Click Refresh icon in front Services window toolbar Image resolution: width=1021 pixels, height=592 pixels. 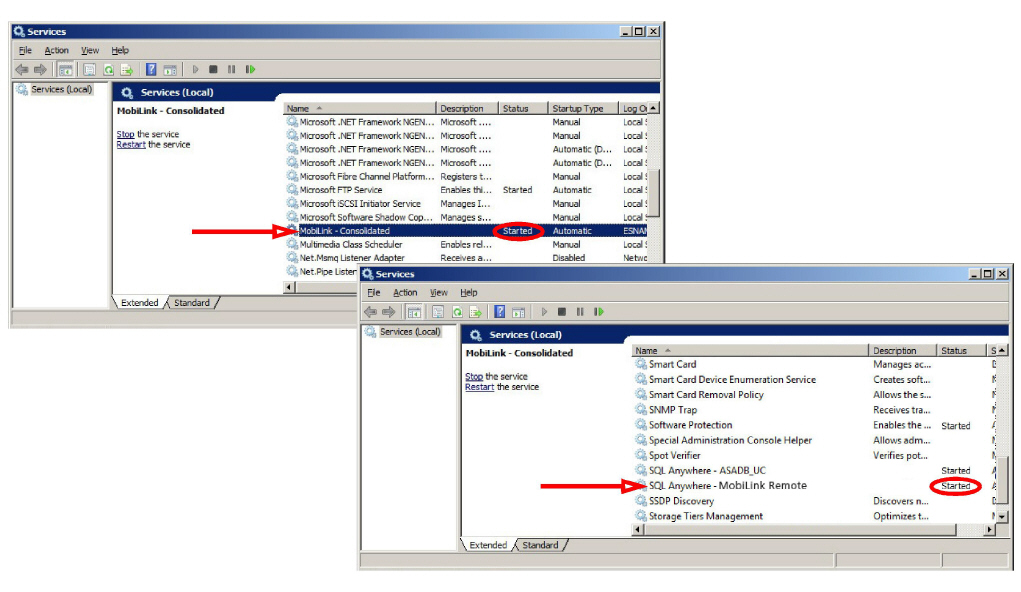[457, 312]
